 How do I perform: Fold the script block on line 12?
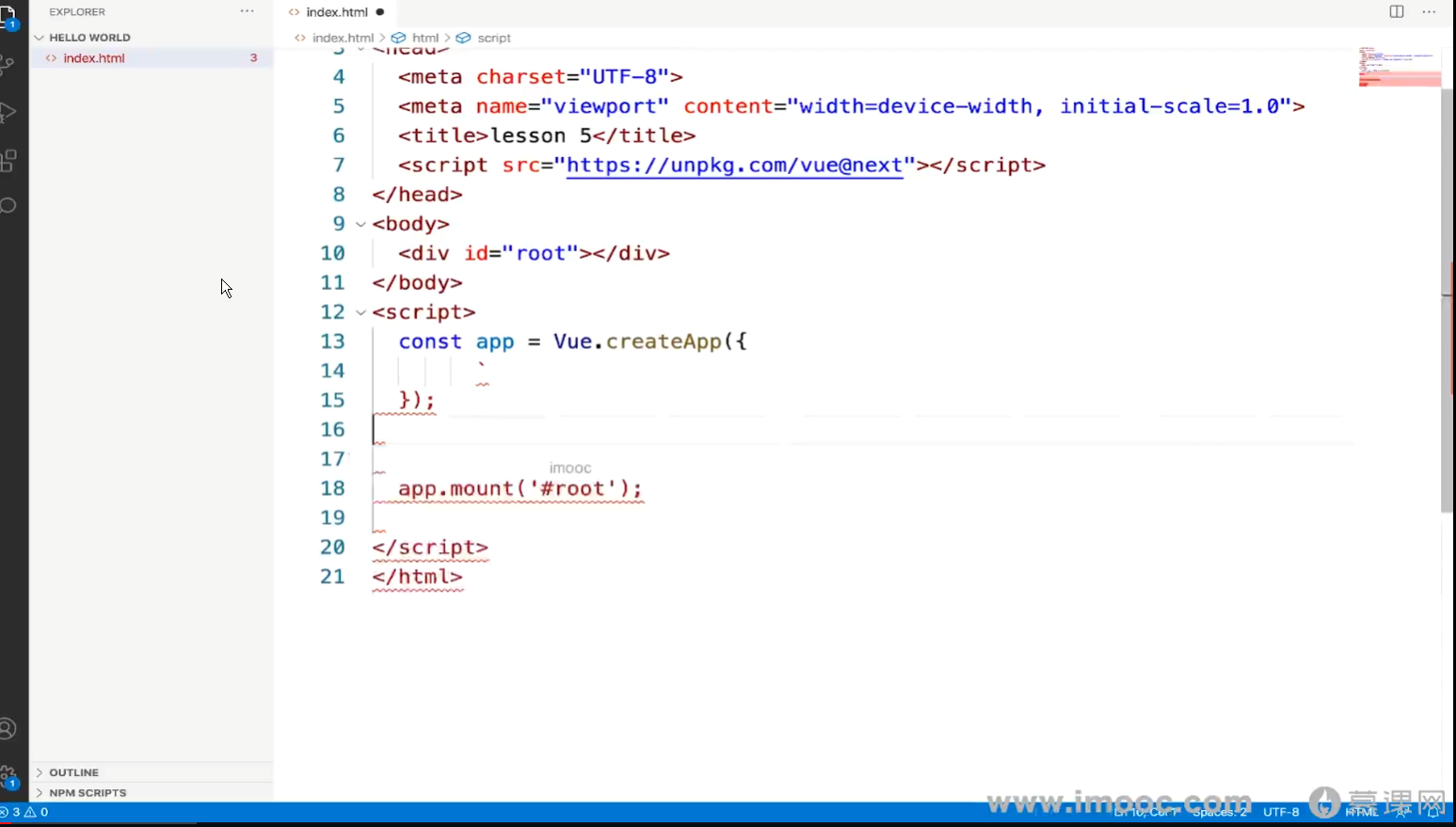tap(360, 312)
